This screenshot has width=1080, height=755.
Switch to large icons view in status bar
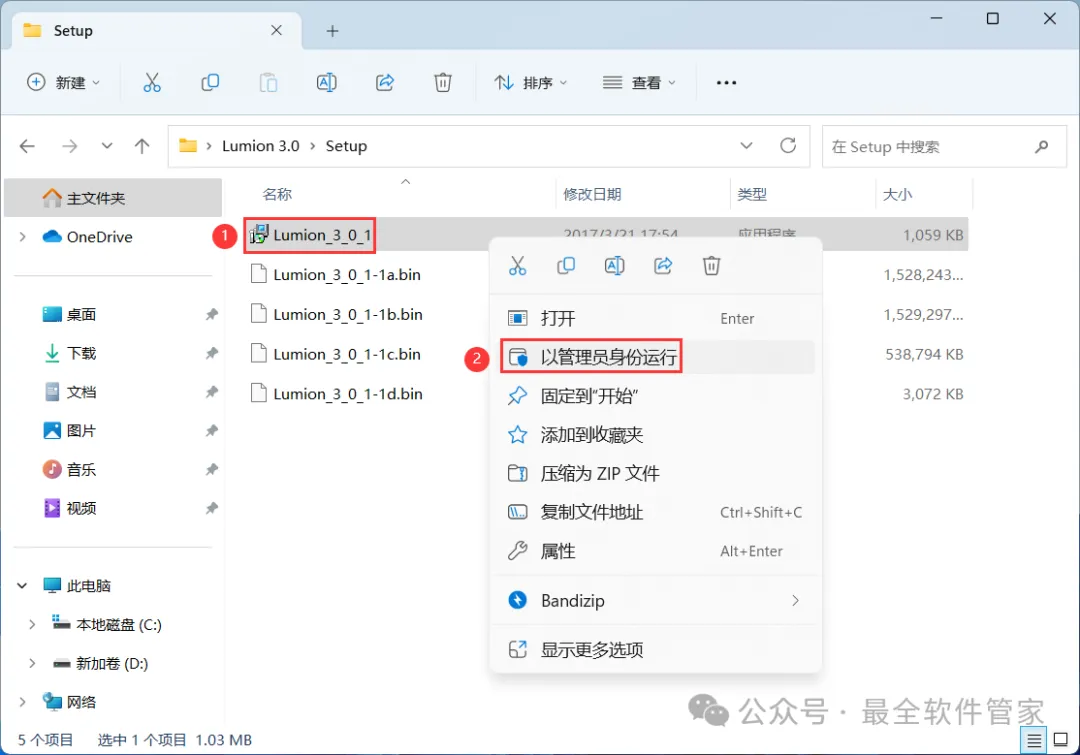[x=1061, y=741]
